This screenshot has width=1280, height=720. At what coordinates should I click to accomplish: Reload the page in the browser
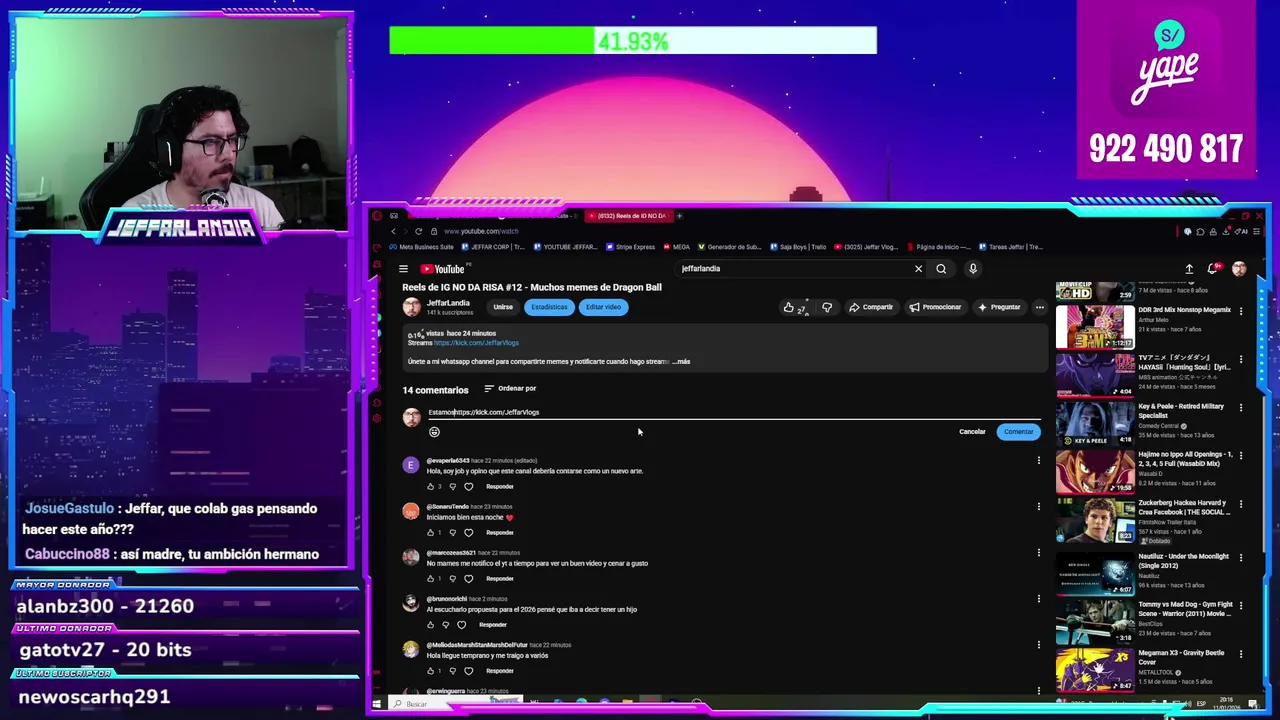tap(419, 231)
